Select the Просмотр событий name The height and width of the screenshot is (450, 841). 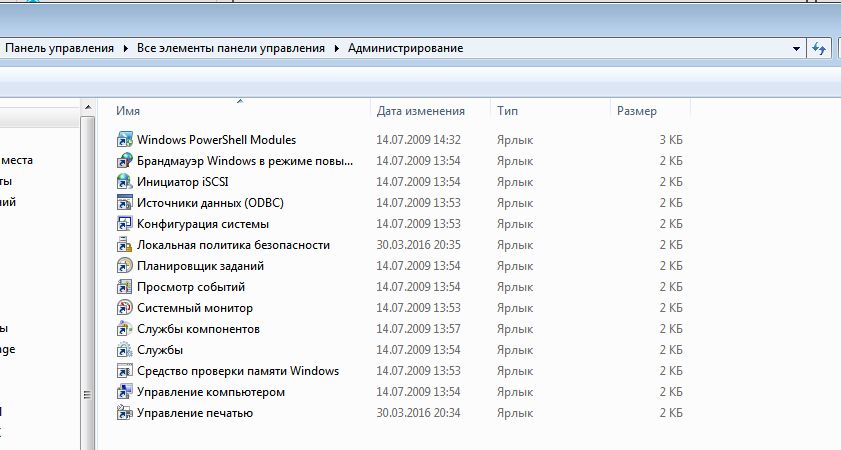(x=191, y=287)
